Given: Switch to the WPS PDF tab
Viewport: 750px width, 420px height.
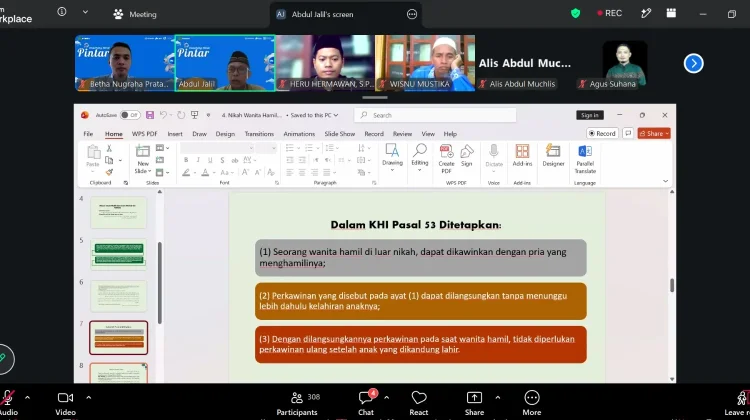Looking at the screenshot, I should [x=144, y=134].
